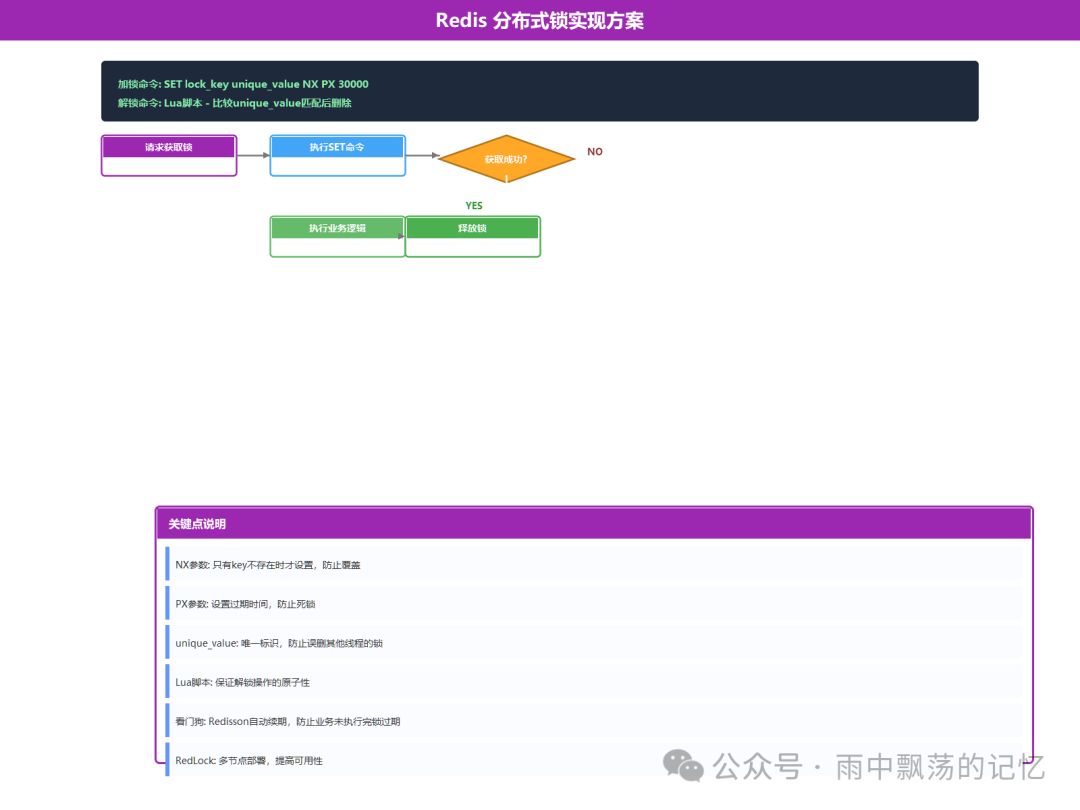Click the blue bar beside NX参数 entry
The height and width of the screenshot is (810, 1080).
tap(167, 564)
